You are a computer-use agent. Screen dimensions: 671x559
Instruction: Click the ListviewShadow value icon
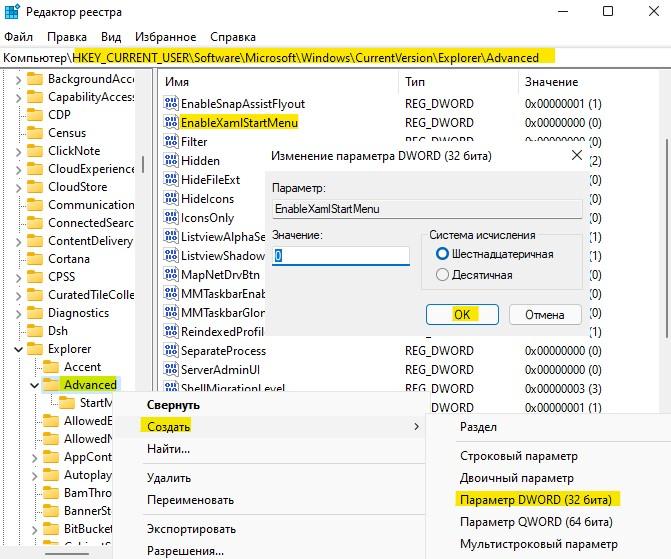pyautogui.click(x=171, y=256)
